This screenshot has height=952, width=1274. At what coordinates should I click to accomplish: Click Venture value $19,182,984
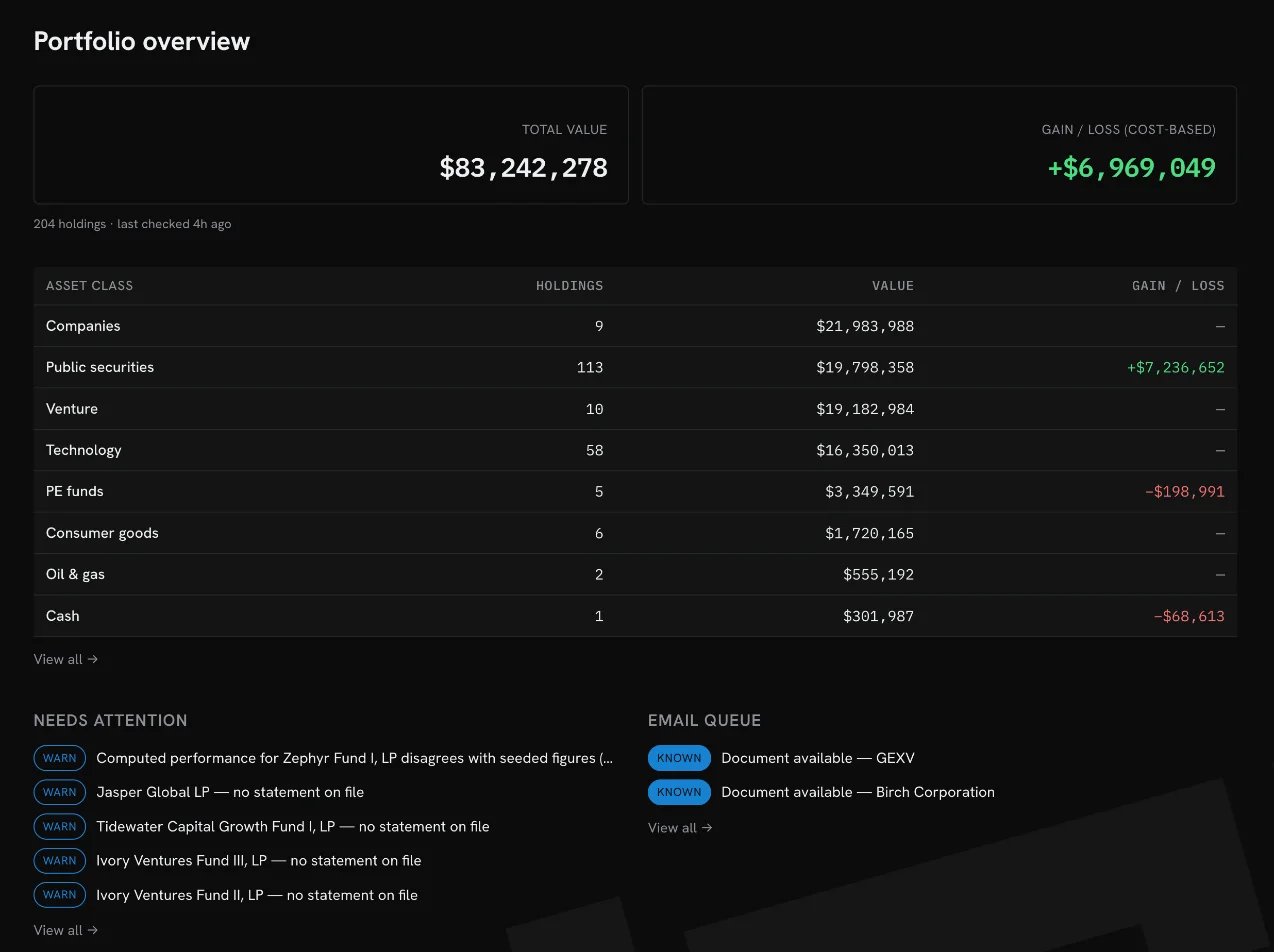click(x=865, y=409)
